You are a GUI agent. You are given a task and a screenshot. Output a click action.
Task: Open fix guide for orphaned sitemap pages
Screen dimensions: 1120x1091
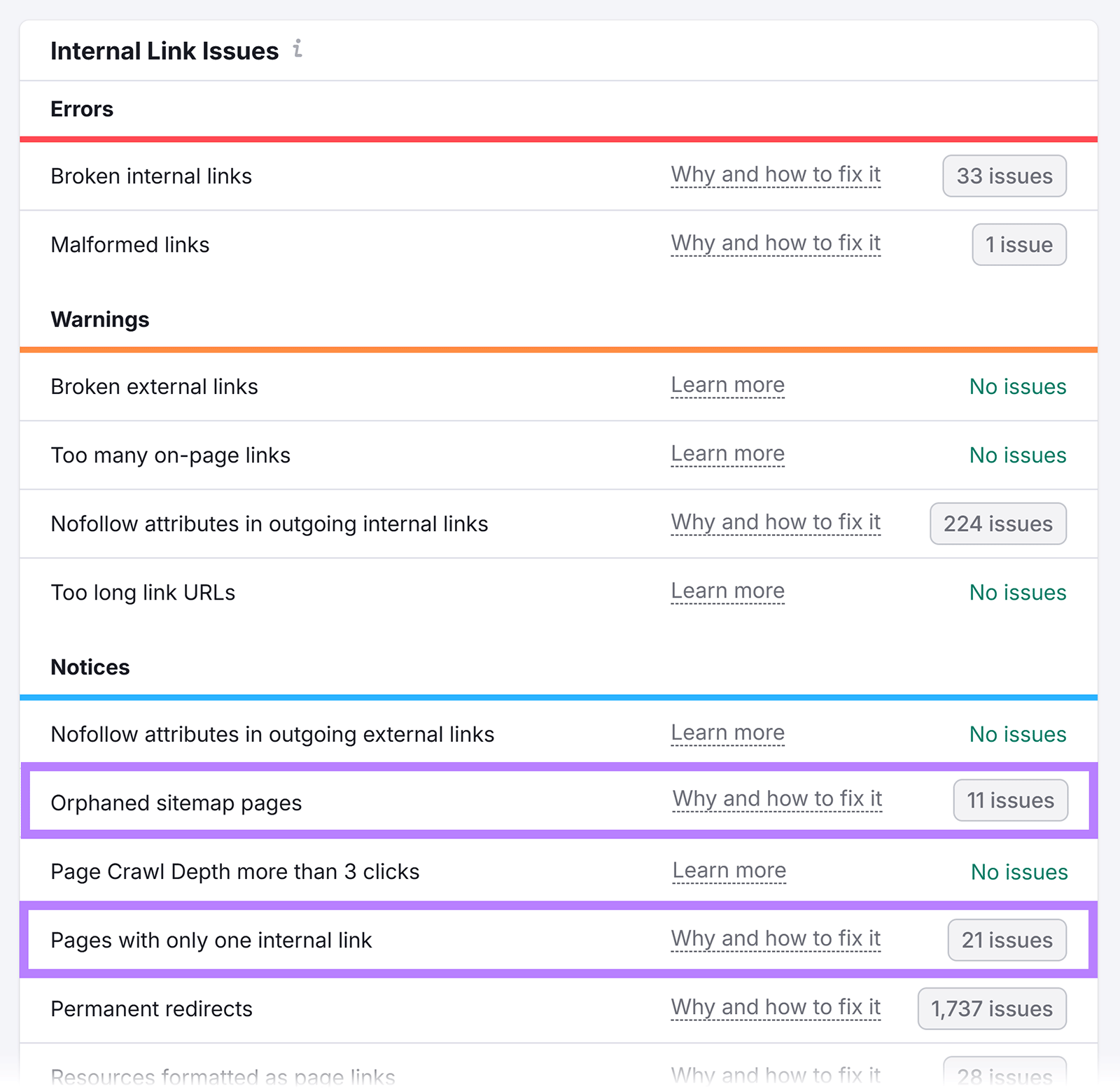(x=776, y=798)
